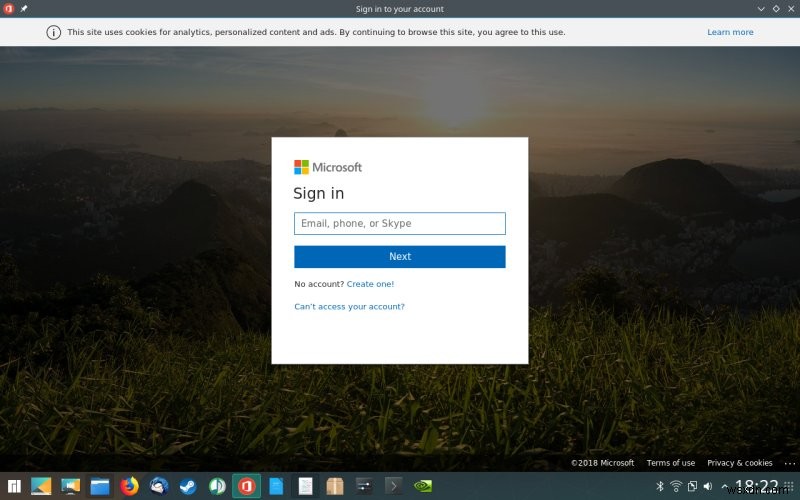Launch the blue file manager from taskbar

[x=100, y=486]
